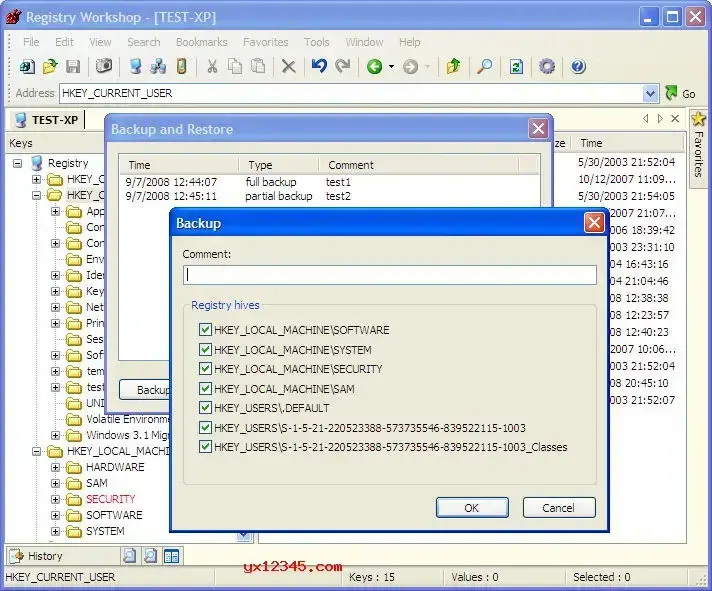Click the Refresh toolbar icon
The image size is (712, 591).
(x=516, y=67)
